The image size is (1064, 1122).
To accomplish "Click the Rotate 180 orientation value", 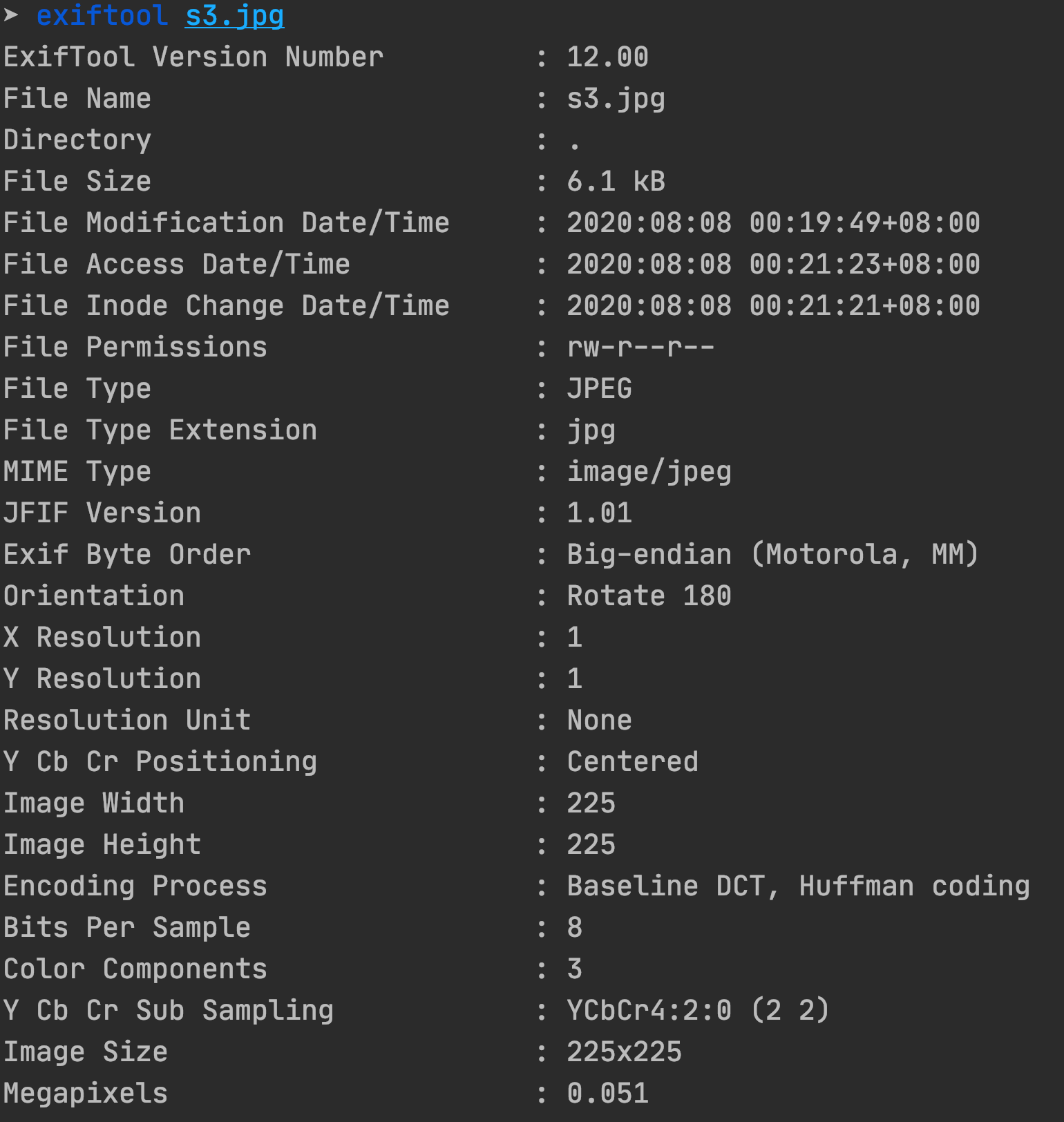I will (x=649, y=596).
